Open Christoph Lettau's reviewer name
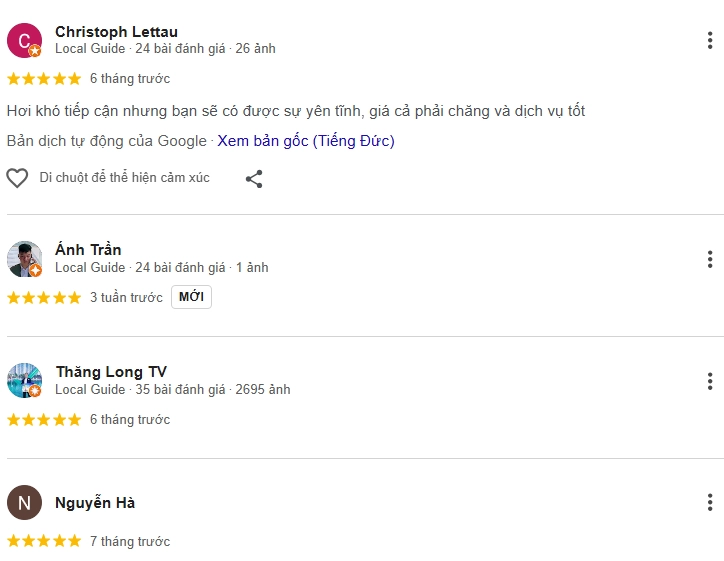This screenshot has width=724, height=561. point(116,32)
